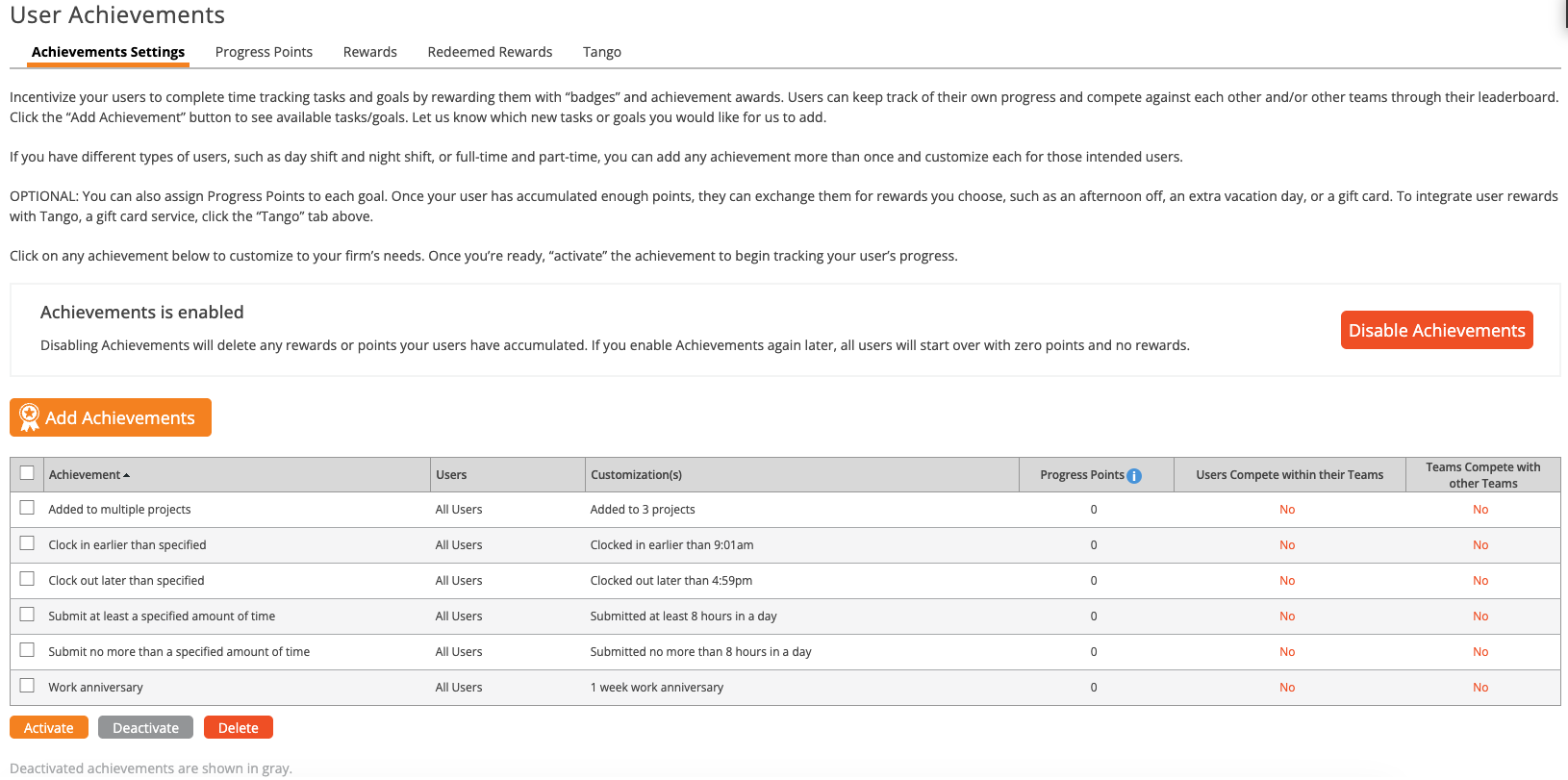Screen dimensions: 1568x780
Task: Click 'Submitted no more than 8 hours in a day'
Action: (x=700, y=652)
